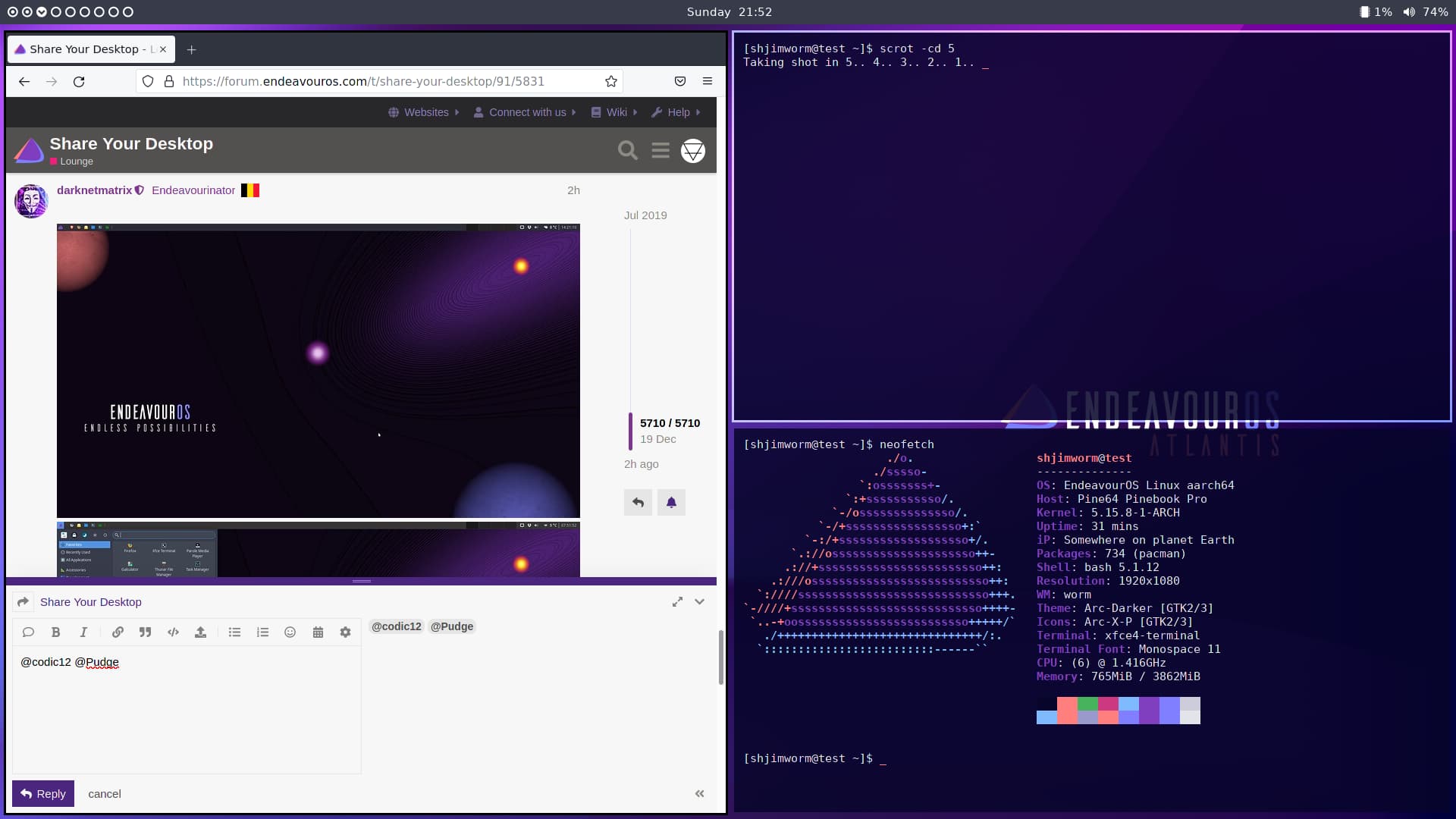Open reply-type arrow menu in composer
This screenshot has height=819, width=1456.
24,601
